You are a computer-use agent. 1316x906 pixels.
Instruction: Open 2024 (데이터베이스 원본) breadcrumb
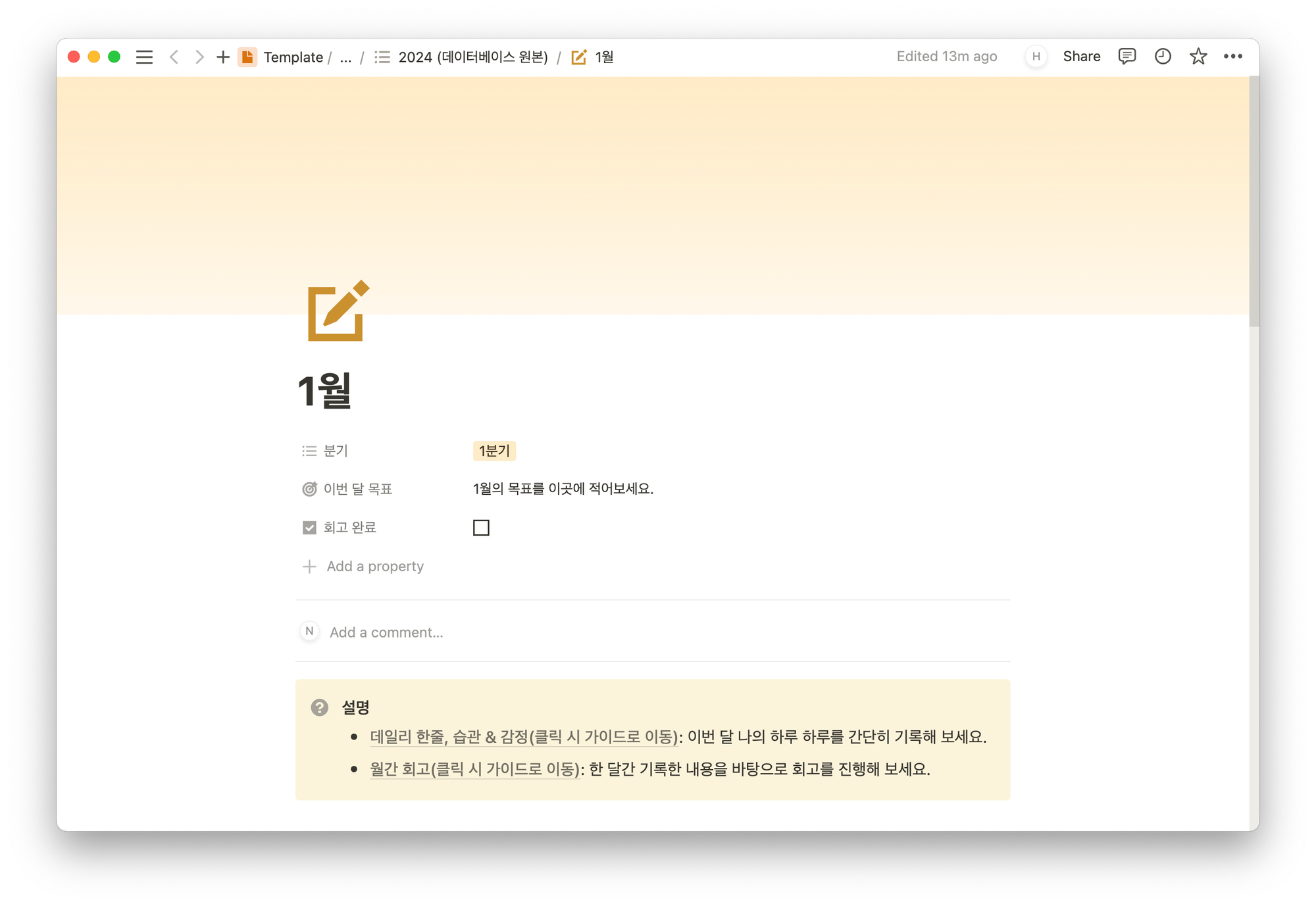click(472, 57)
